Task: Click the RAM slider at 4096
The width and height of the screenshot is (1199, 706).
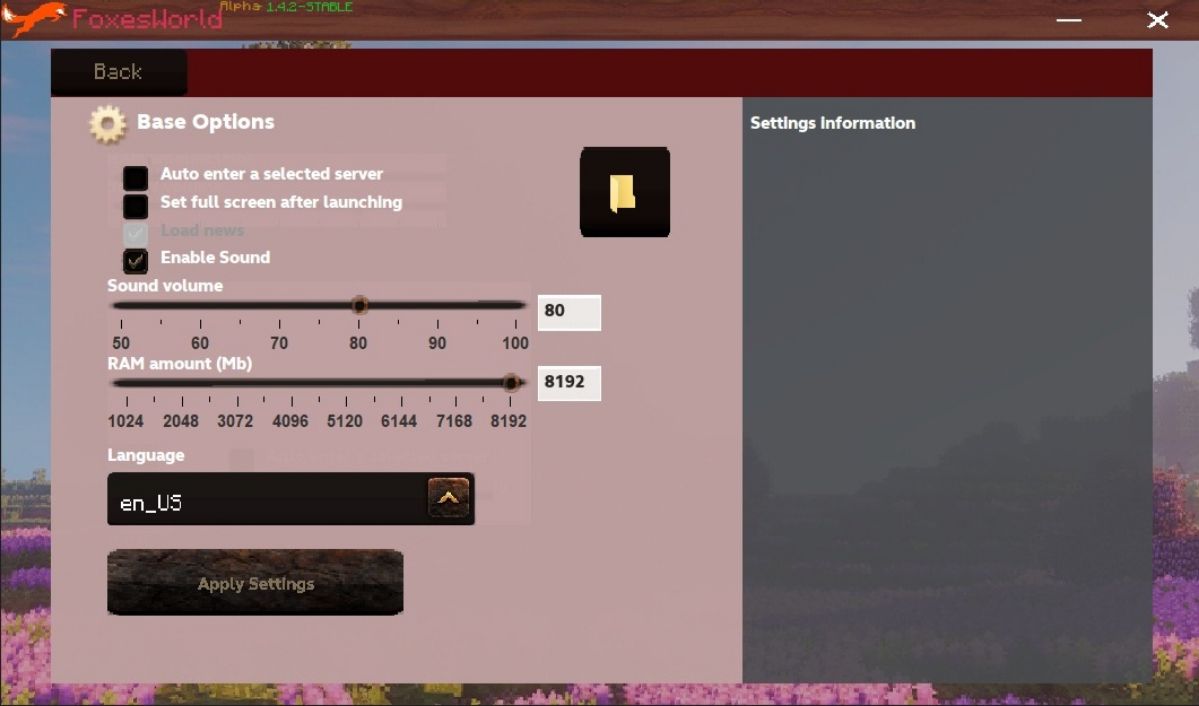Action: (x=290, y=383)
